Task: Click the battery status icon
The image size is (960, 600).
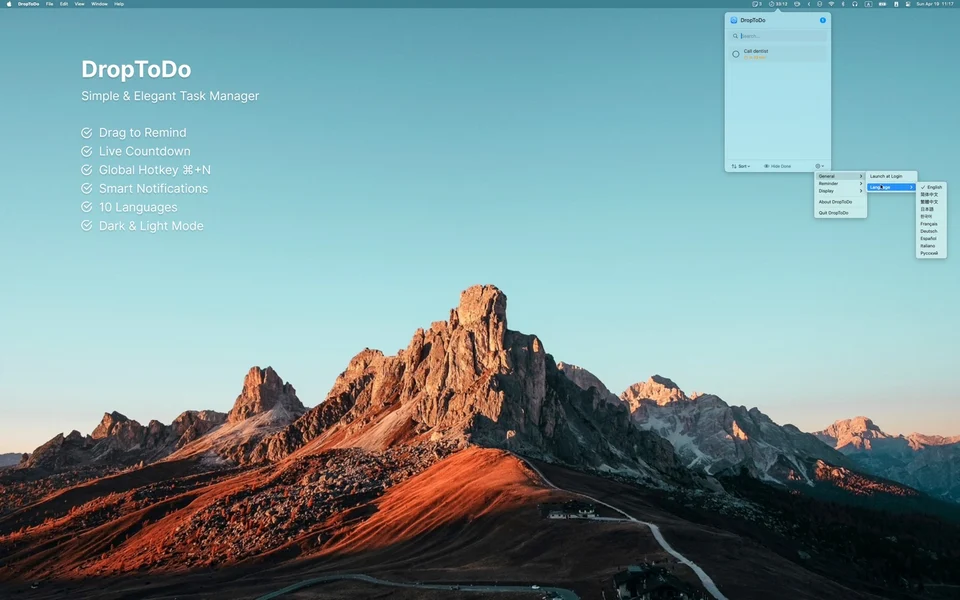Action: 882,4
